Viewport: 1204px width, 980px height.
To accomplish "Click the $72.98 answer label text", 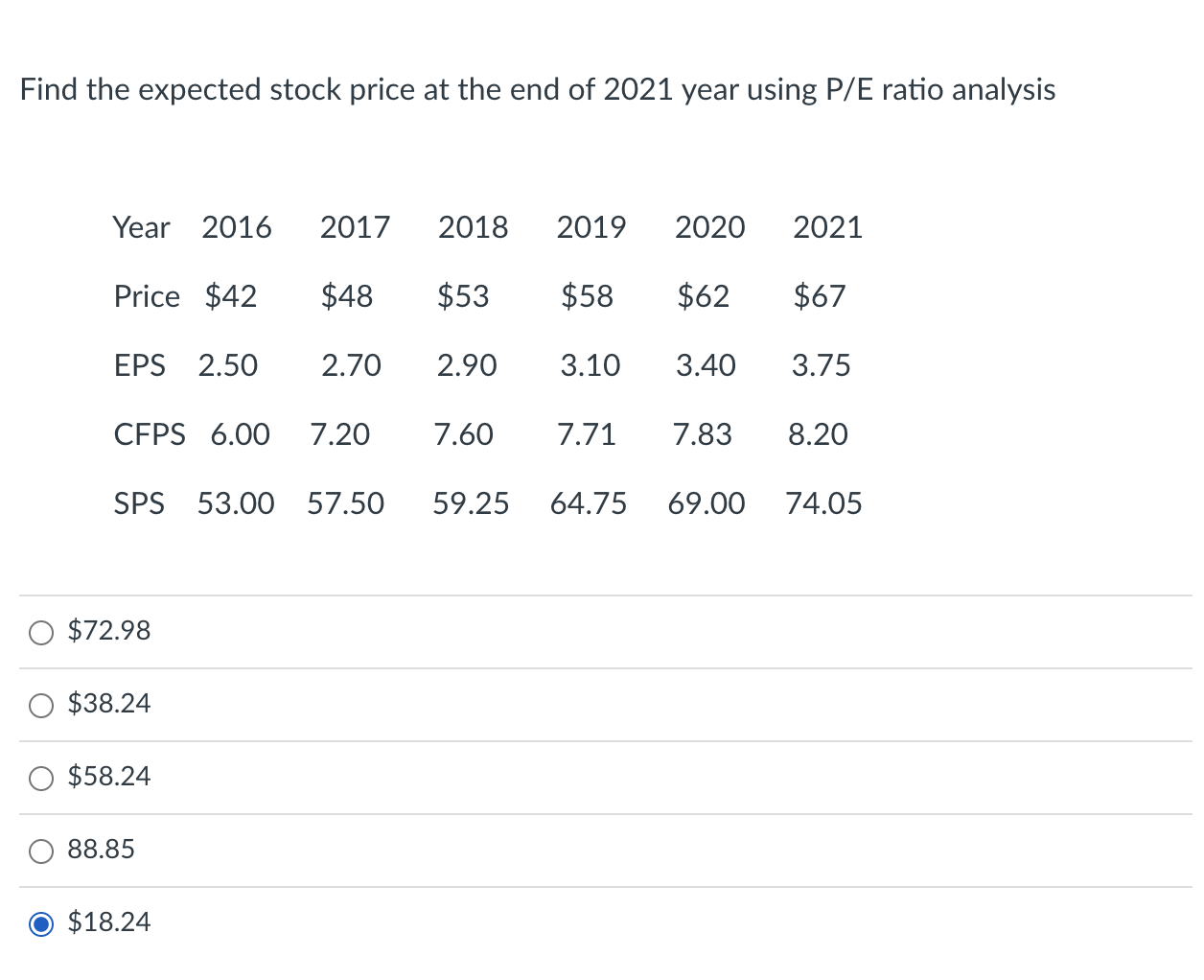I will click(109, 630).
